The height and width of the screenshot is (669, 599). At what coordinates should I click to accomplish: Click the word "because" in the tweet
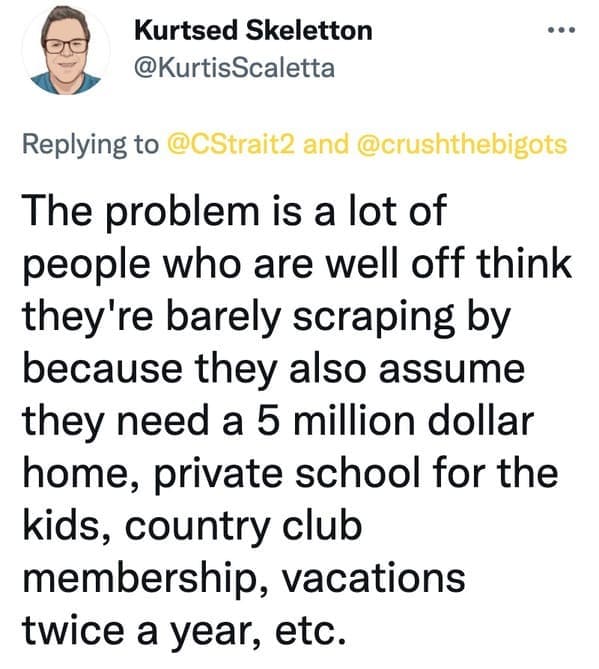pos(102,367)
